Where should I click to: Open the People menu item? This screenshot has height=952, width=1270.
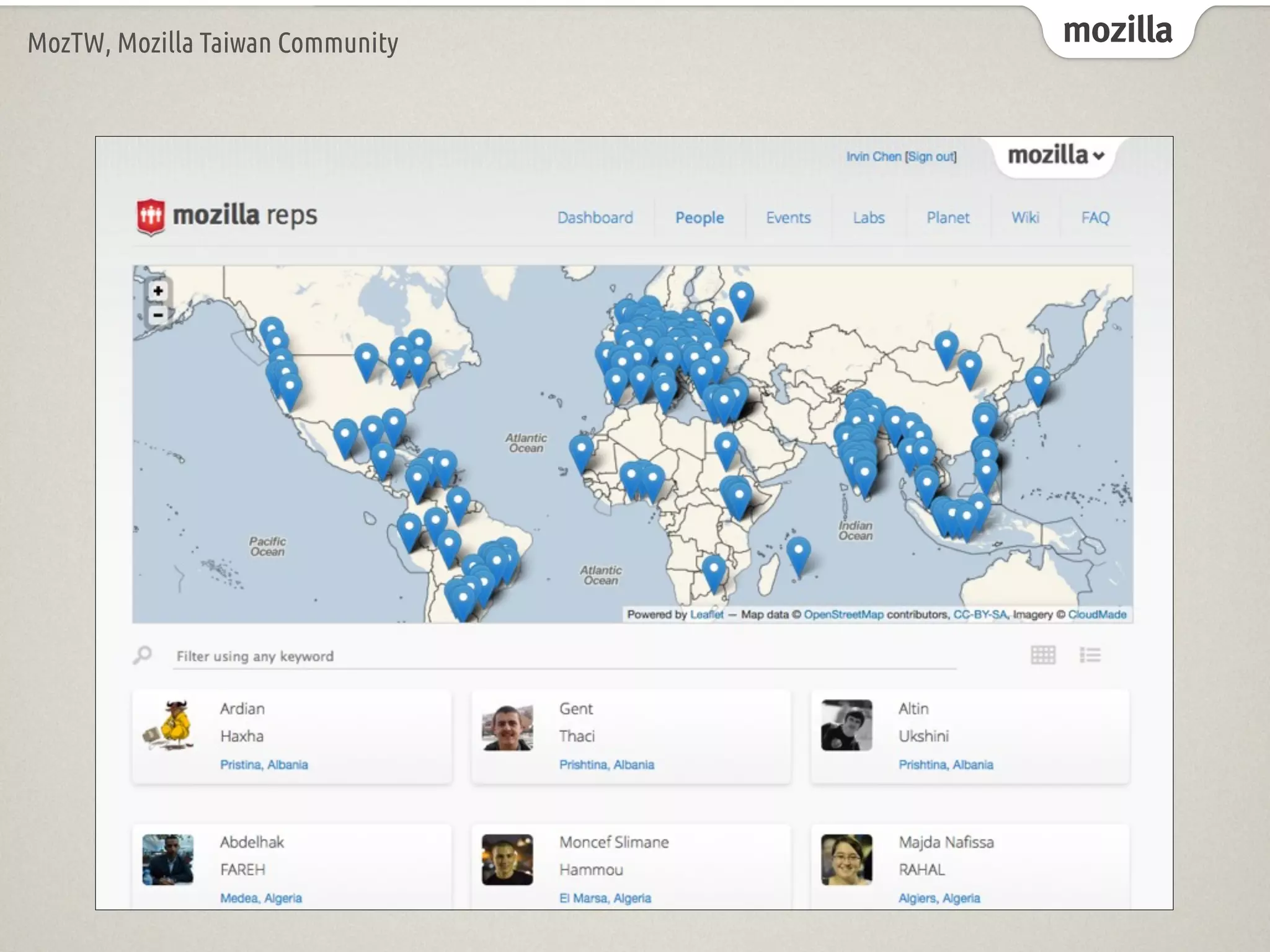pyautogui.click(x=699, y=218)
